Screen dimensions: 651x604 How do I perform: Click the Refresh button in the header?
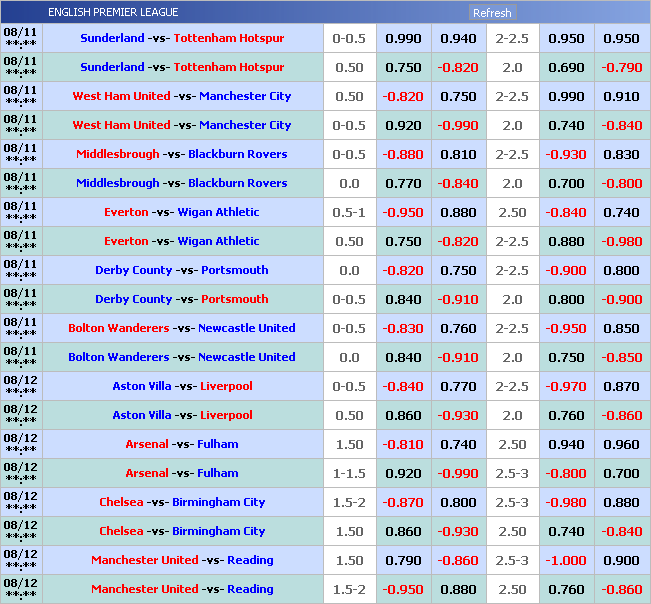pos(491,13)
